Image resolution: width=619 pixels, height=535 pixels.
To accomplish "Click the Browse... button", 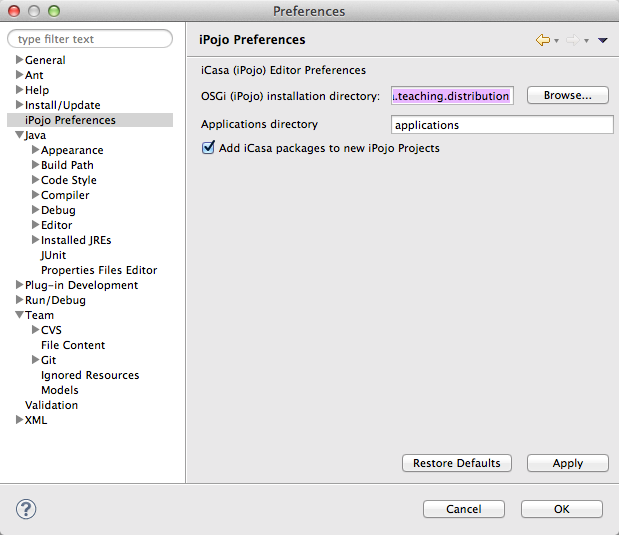I will [568, 96].
